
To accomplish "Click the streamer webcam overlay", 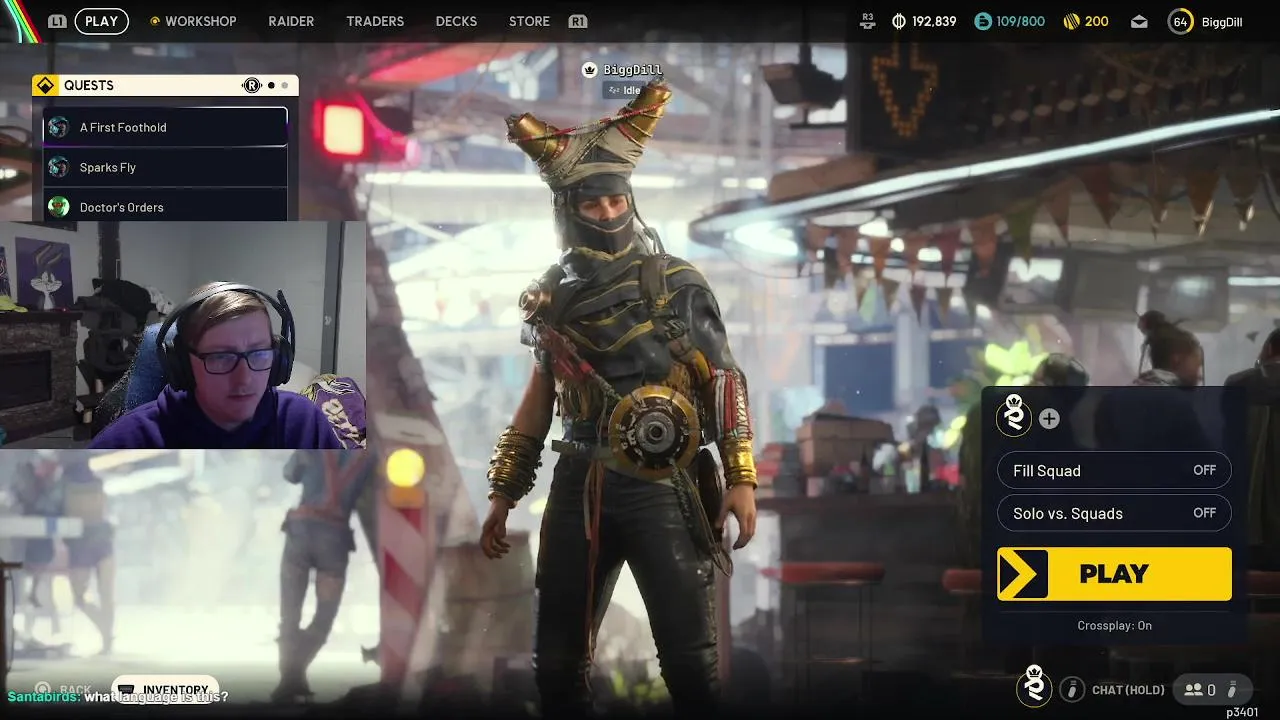I will pyautogui.click(x=182, y=335).
